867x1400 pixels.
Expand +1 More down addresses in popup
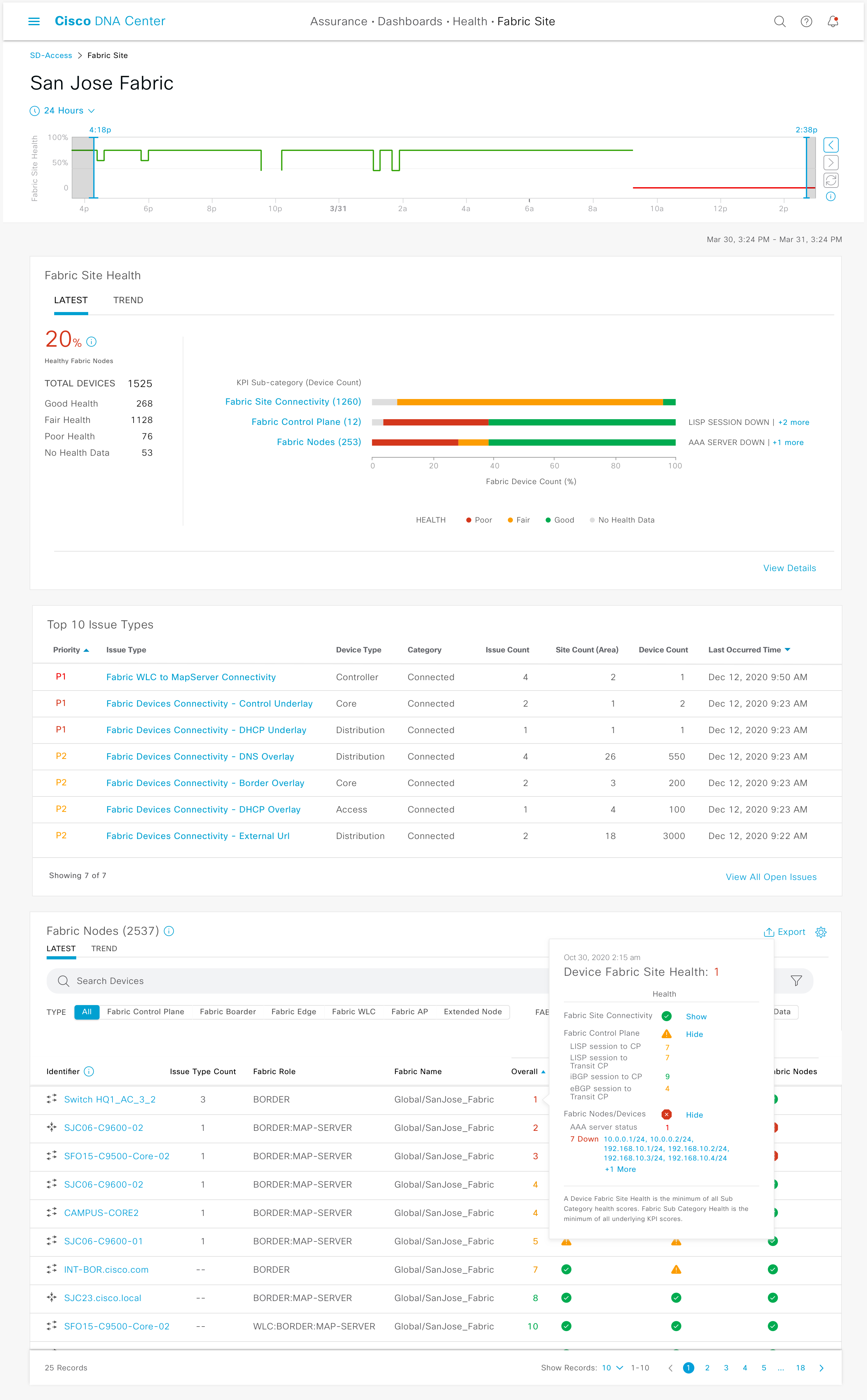[620, 1169]
